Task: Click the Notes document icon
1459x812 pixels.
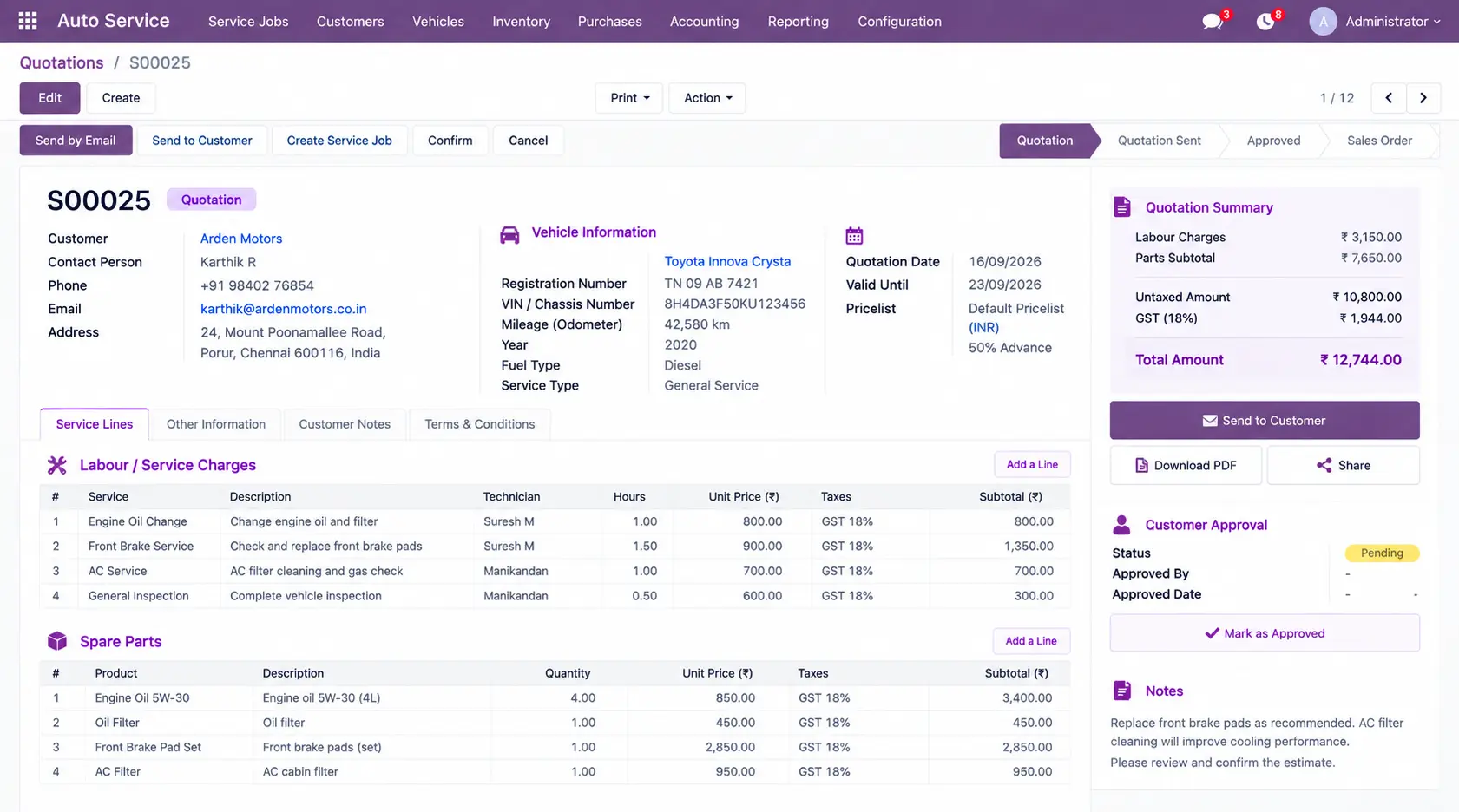Action: click(1122, 691)
